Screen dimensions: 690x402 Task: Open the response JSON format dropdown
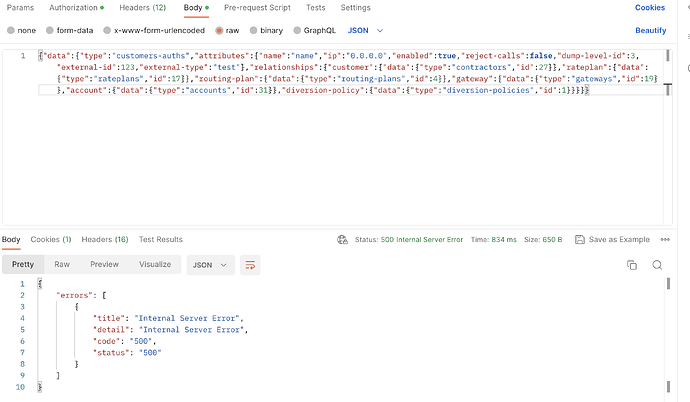click(210, 265)
